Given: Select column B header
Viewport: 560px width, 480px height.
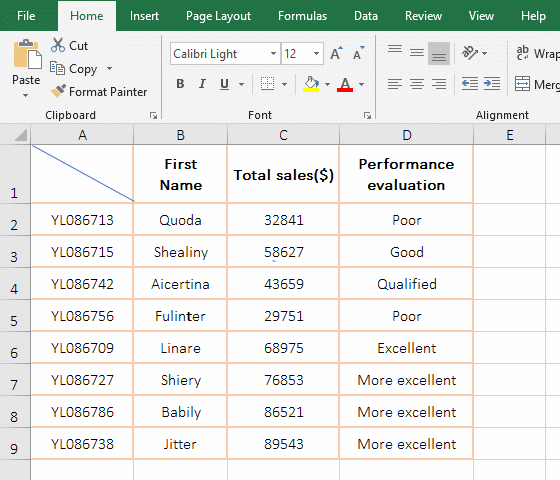Looking at the screenshot, I should coord(180,135).
